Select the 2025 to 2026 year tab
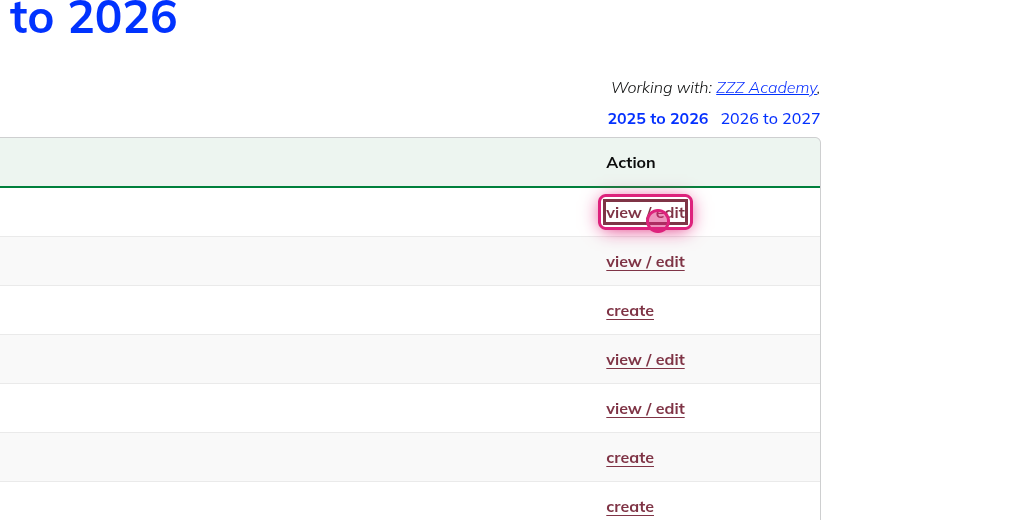1024x520 pixels. click(658, 119)
